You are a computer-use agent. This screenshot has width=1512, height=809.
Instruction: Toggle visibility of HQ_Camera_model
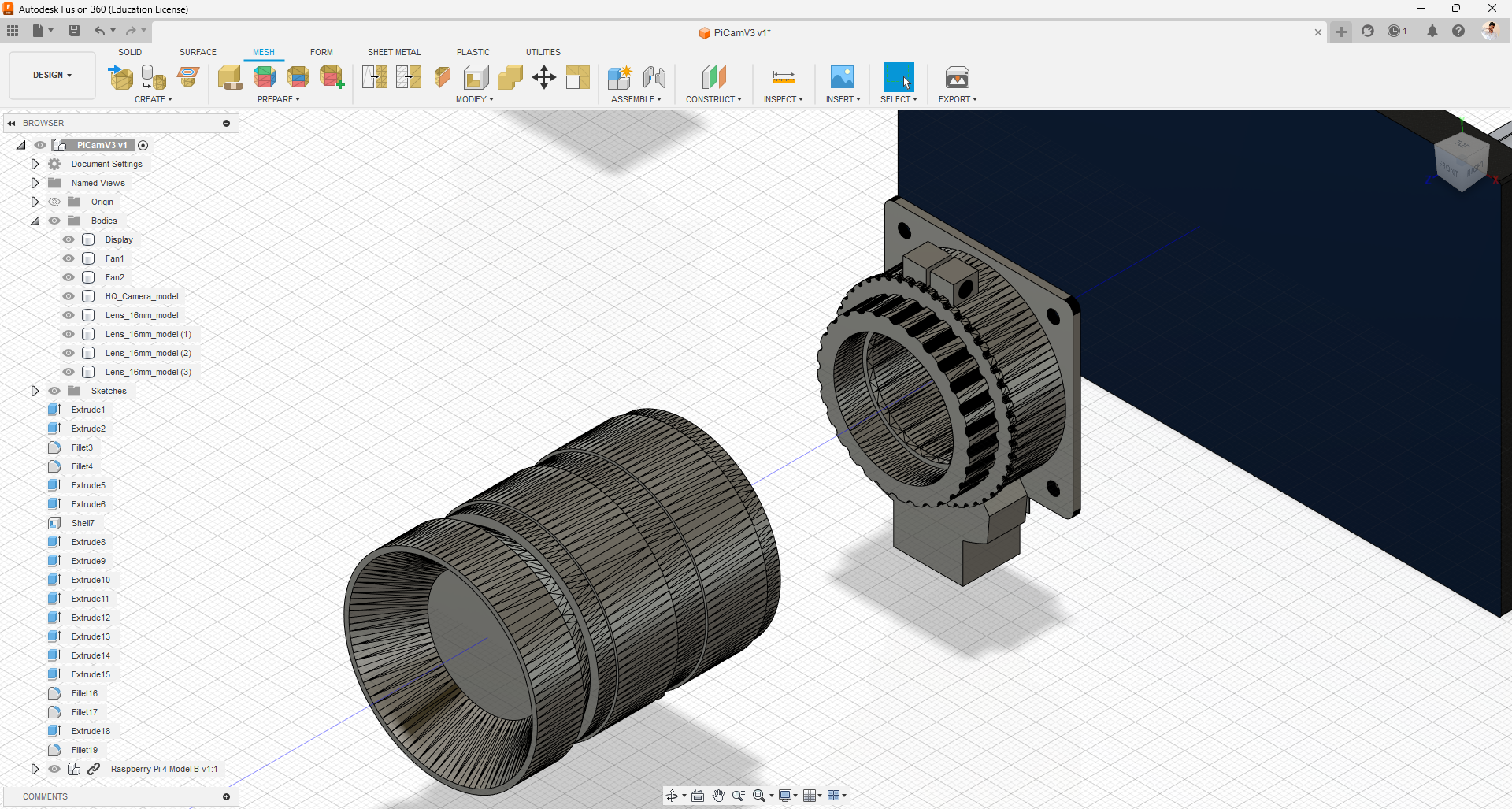coord(69,296)
